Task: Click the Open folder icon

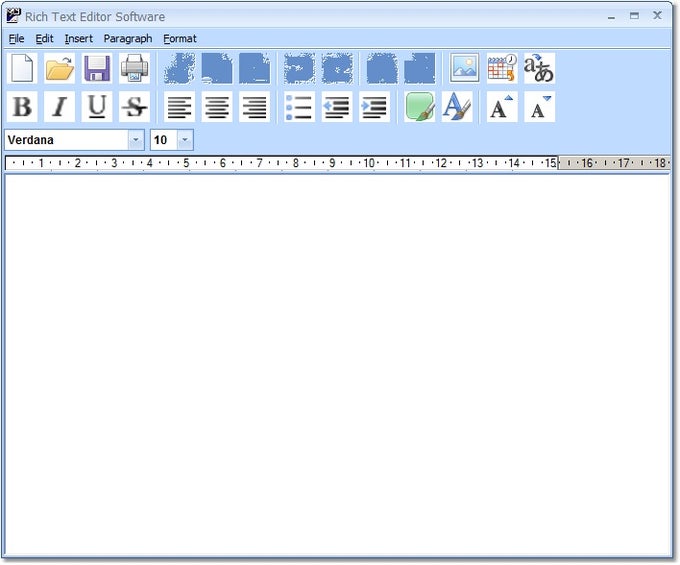Action: 60,68
